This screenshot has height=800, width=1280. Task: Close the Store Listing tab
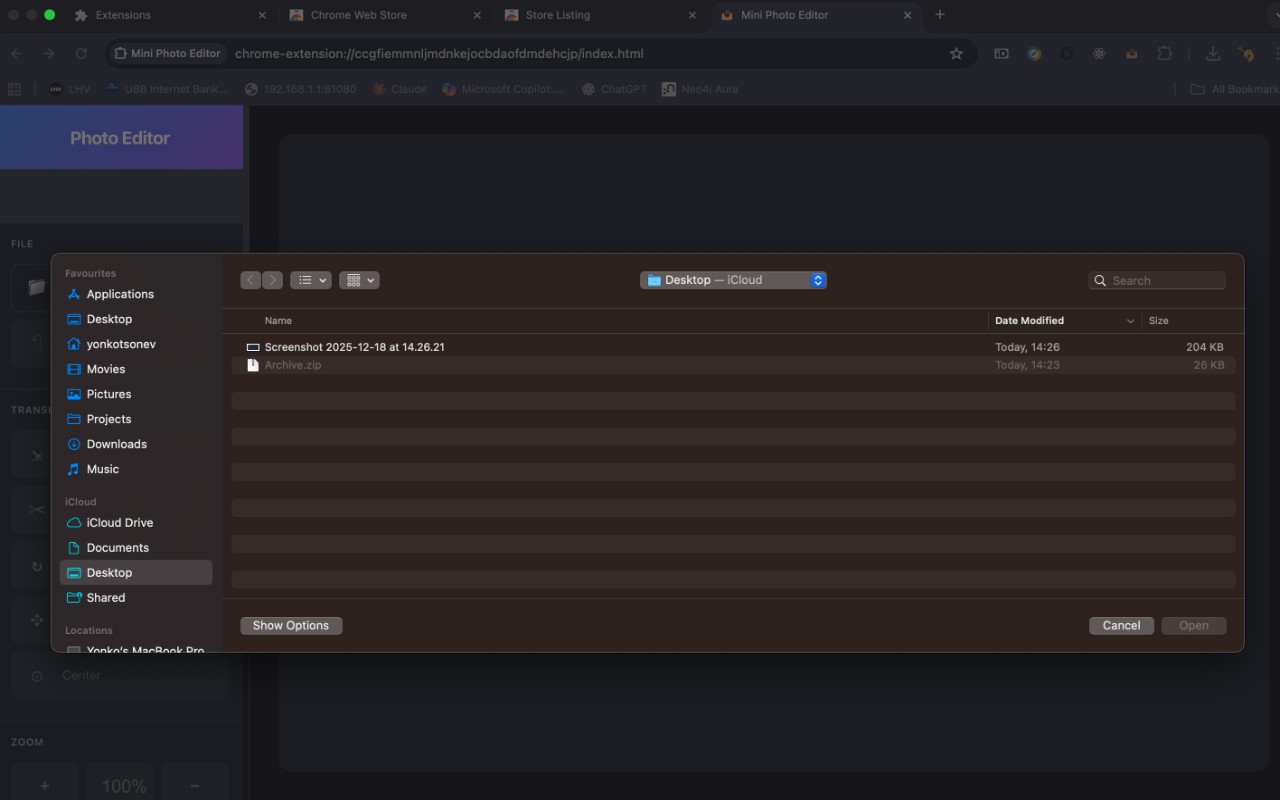point(693,15)
